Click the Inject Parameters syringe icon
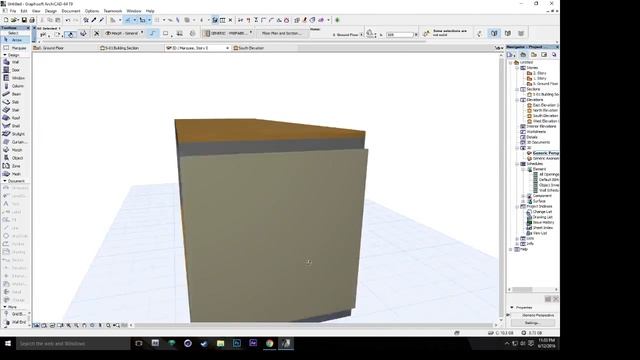 point(102,20)
